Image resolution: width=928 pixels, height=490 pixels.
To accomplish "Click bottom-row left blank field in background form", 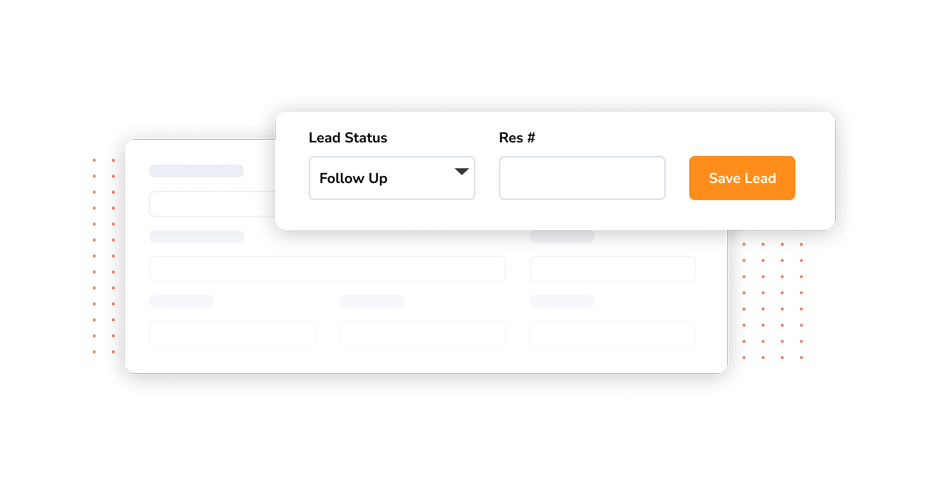I will (232, 334).
